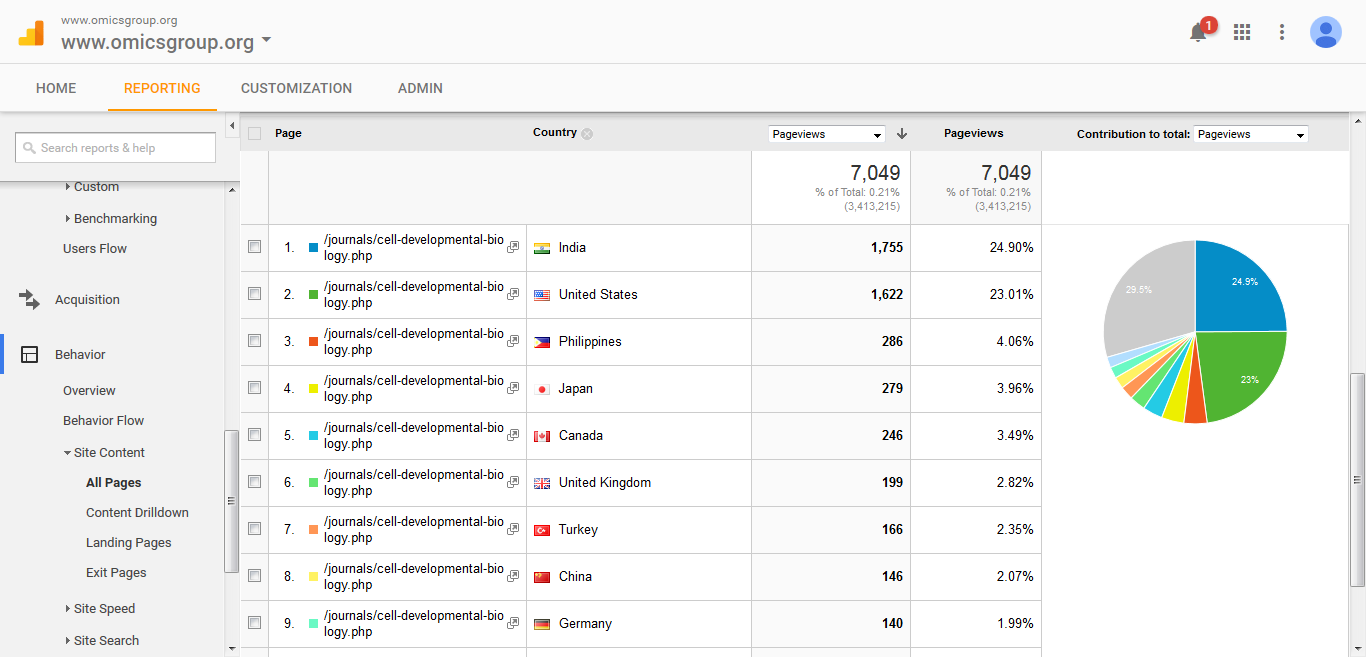Screen dimensions: 1366x657
Task: Open Exit Pages report
Action: (116, 572)
